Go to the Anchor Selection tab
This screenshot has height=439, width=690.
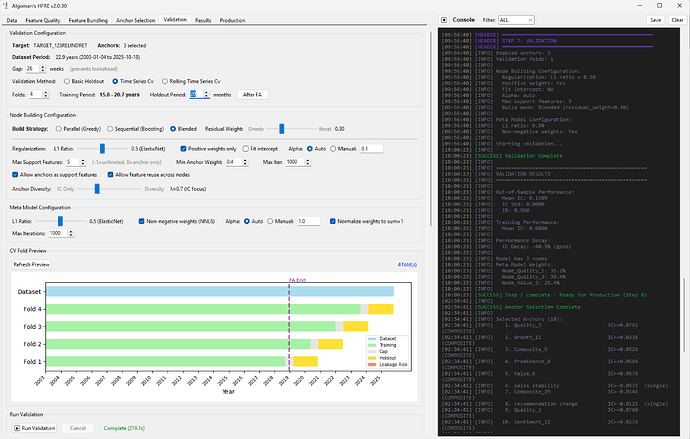[x=136, y=20]
